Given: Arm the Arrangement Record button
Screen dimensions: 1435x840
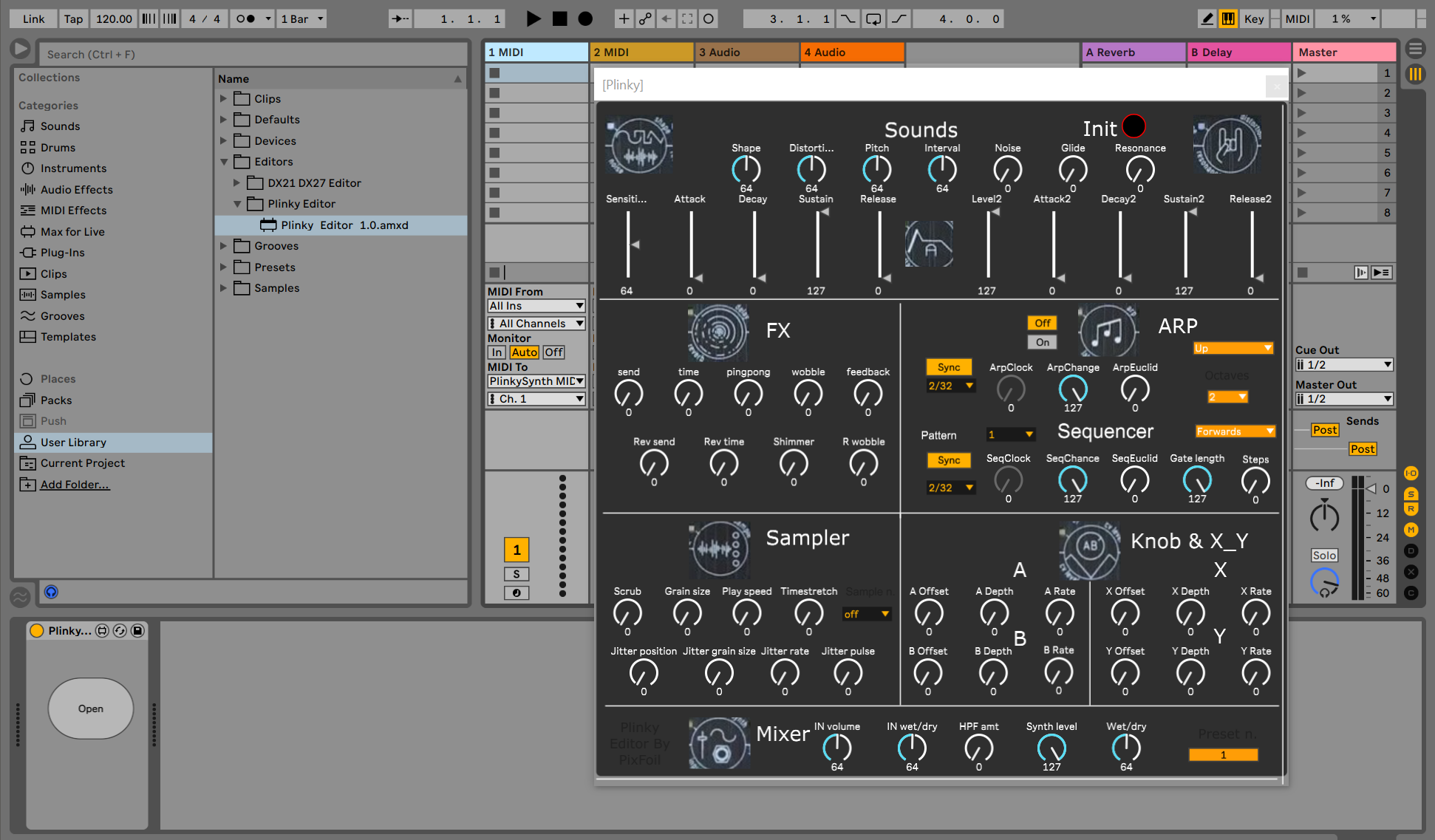Looking at the screenshot, I should (585, 18).
